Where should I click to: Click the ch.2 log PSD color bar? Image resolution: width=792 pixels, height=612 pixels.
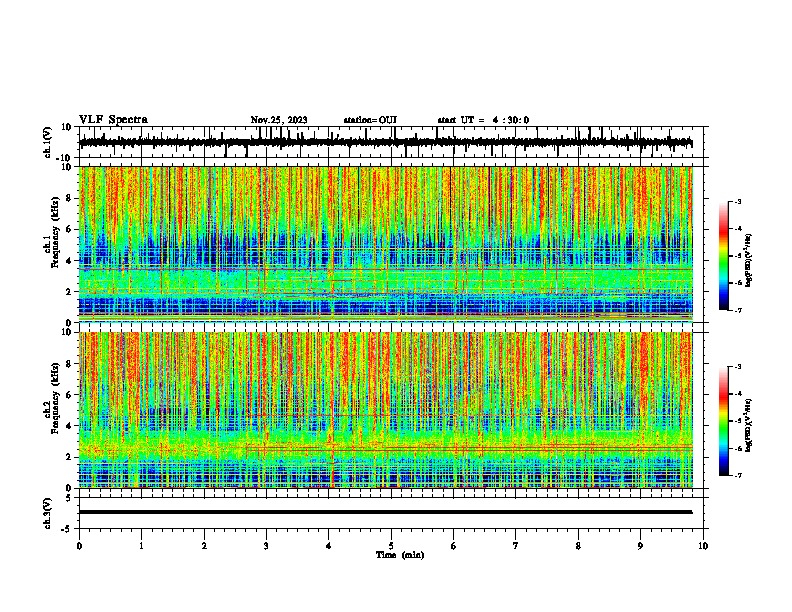click(723, 421)
